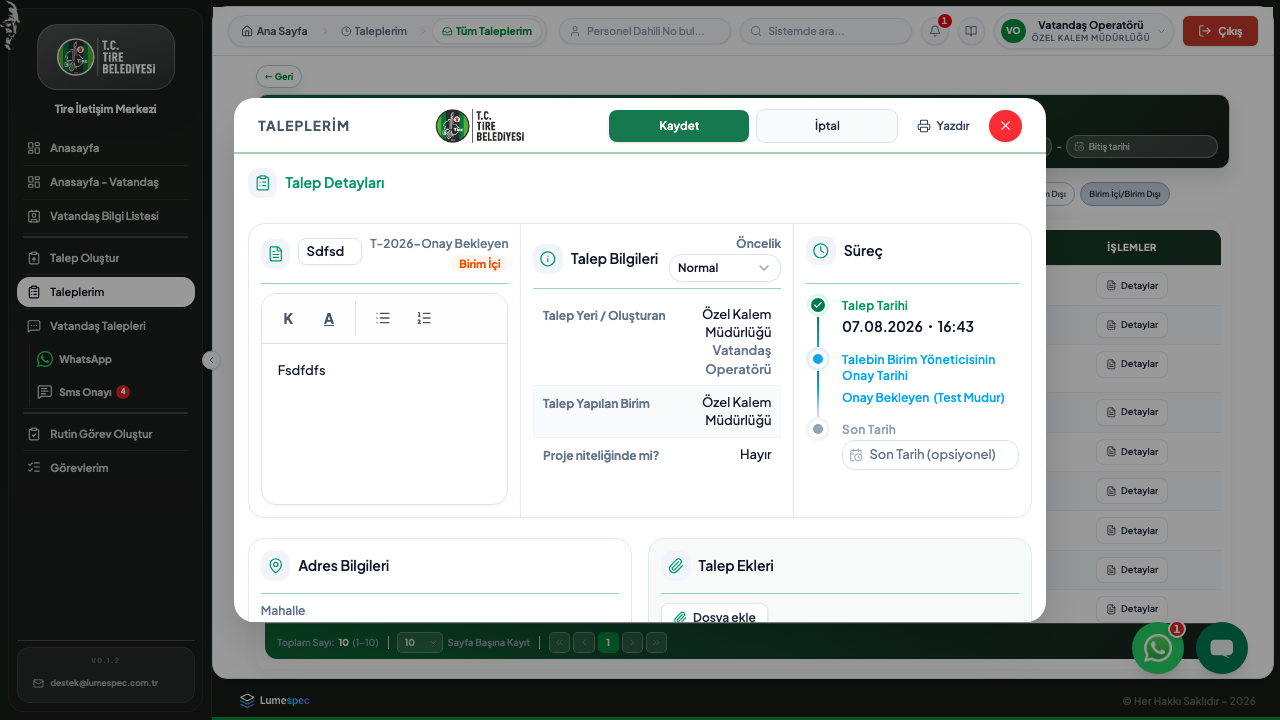
Task: Click the first Detaylar button in table
Action: [x=1132, y=286]
